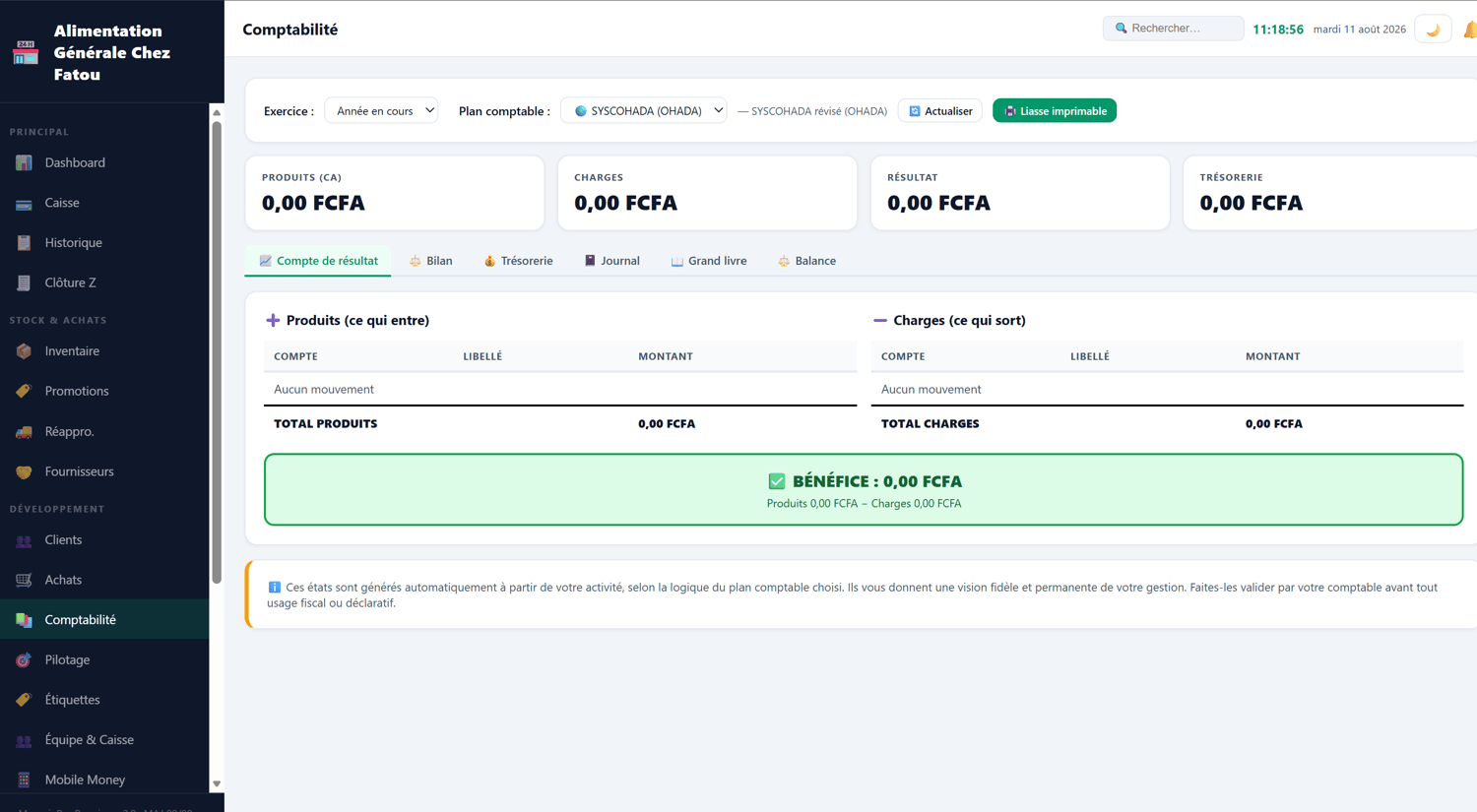
Task: Click the Dashboard chart icon in sidebar
Action: click(24, 162)
